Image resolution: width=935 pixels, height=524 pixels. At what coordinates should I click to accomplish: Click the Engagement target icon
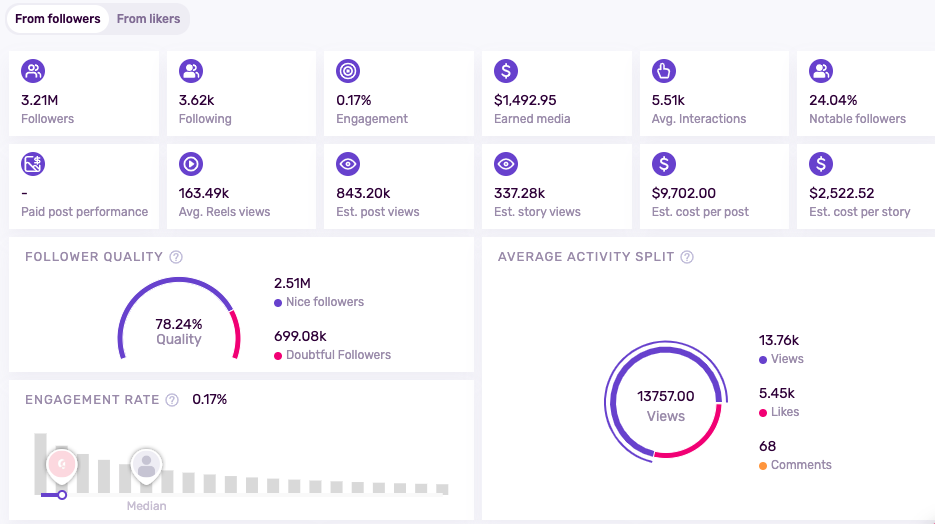pos(348,71)
